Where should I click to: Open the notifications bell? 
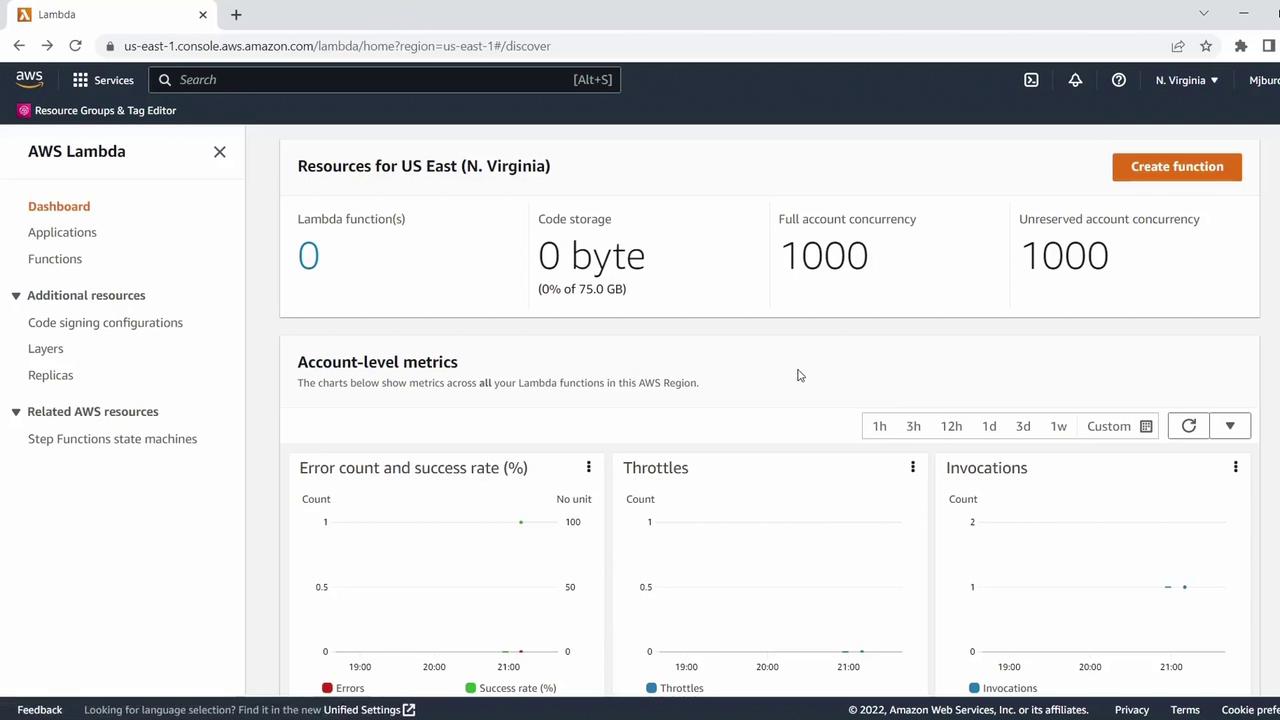[1075, 80]
